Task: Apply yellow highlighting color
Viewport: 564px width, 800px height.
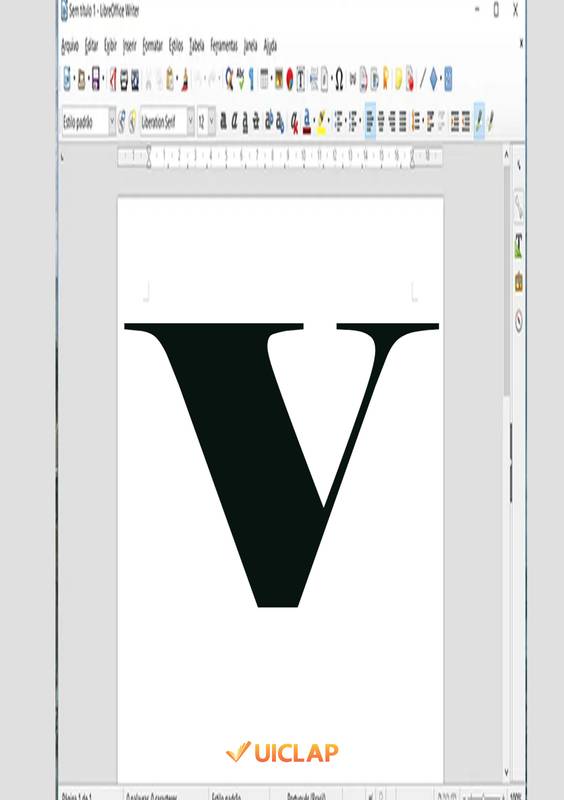Action: click(321, 122)
